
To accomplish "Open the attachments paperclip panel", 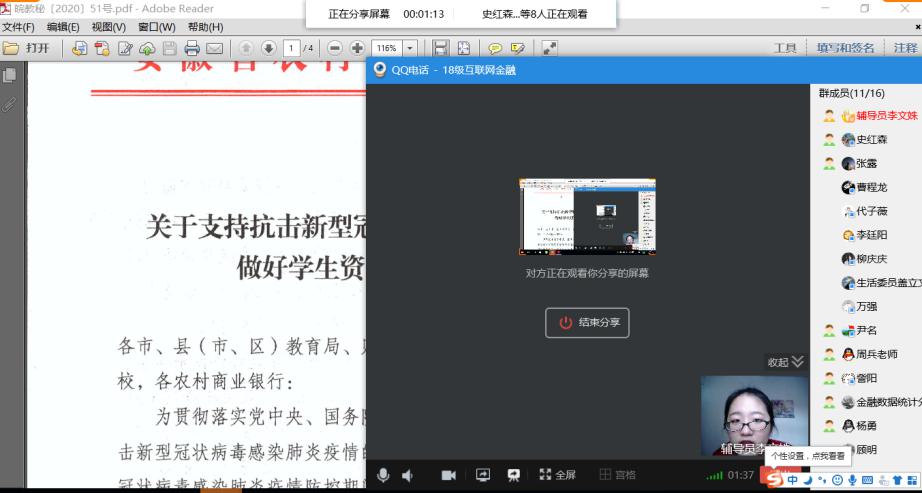I will click(10, 102).
